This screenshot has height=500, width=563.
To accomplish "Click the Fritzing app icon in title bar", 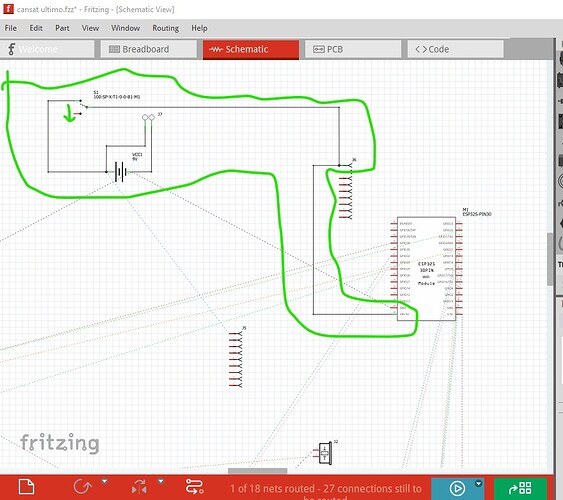I will coord(8,9).
